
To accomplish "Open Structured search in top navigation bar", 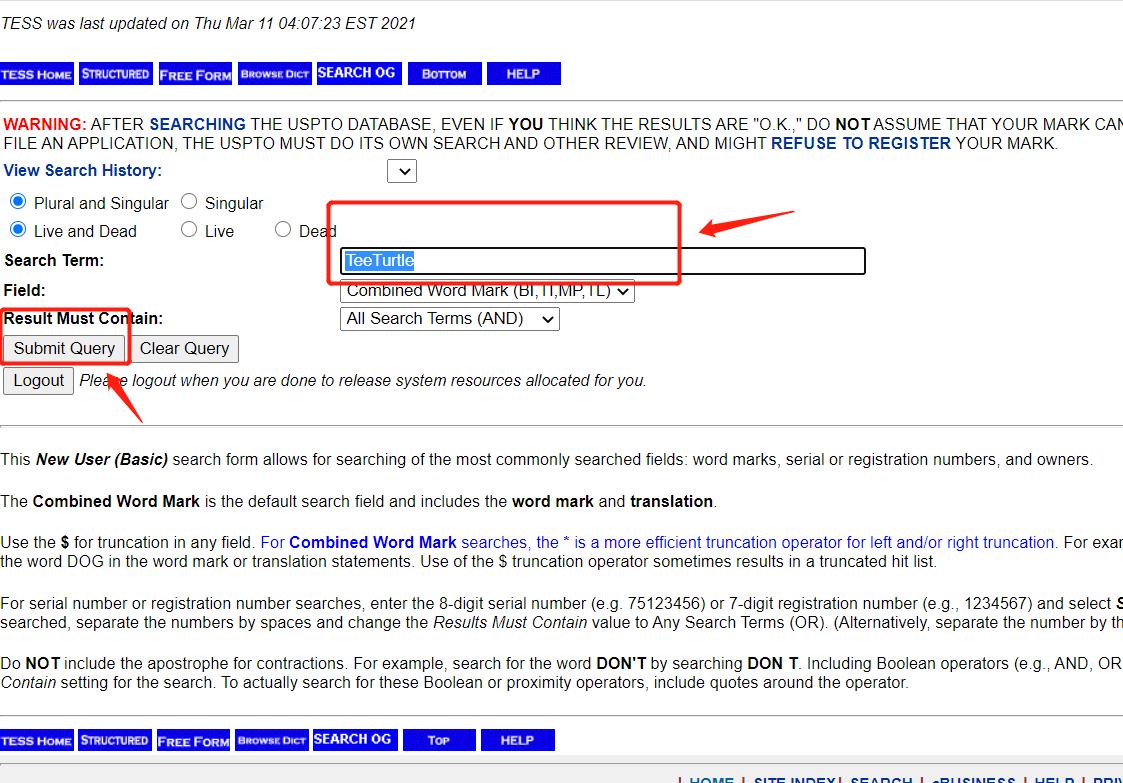I will click(115, 74).
